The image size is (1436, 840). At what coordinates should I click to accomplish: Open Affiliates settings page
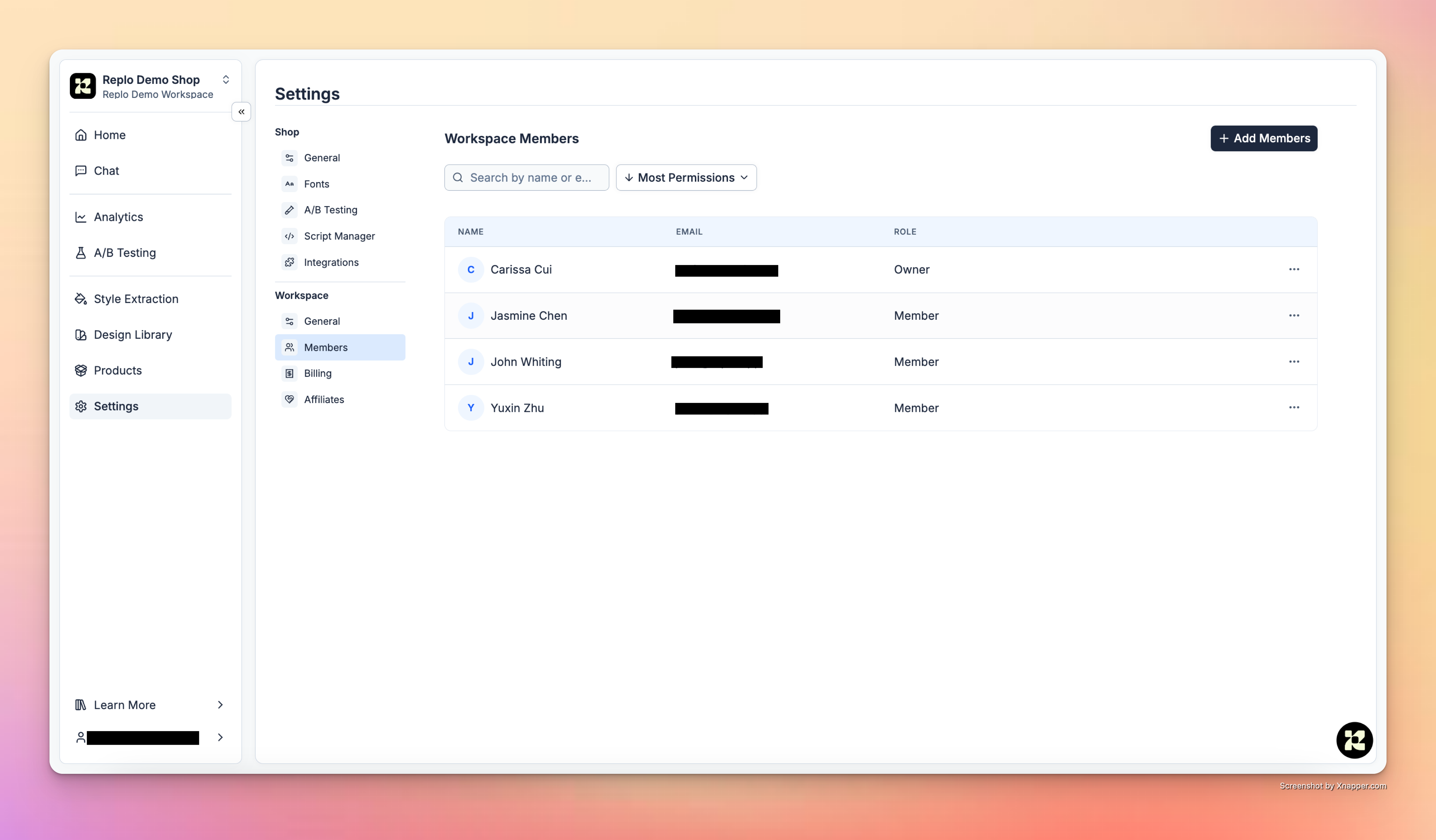coord(324,399)
